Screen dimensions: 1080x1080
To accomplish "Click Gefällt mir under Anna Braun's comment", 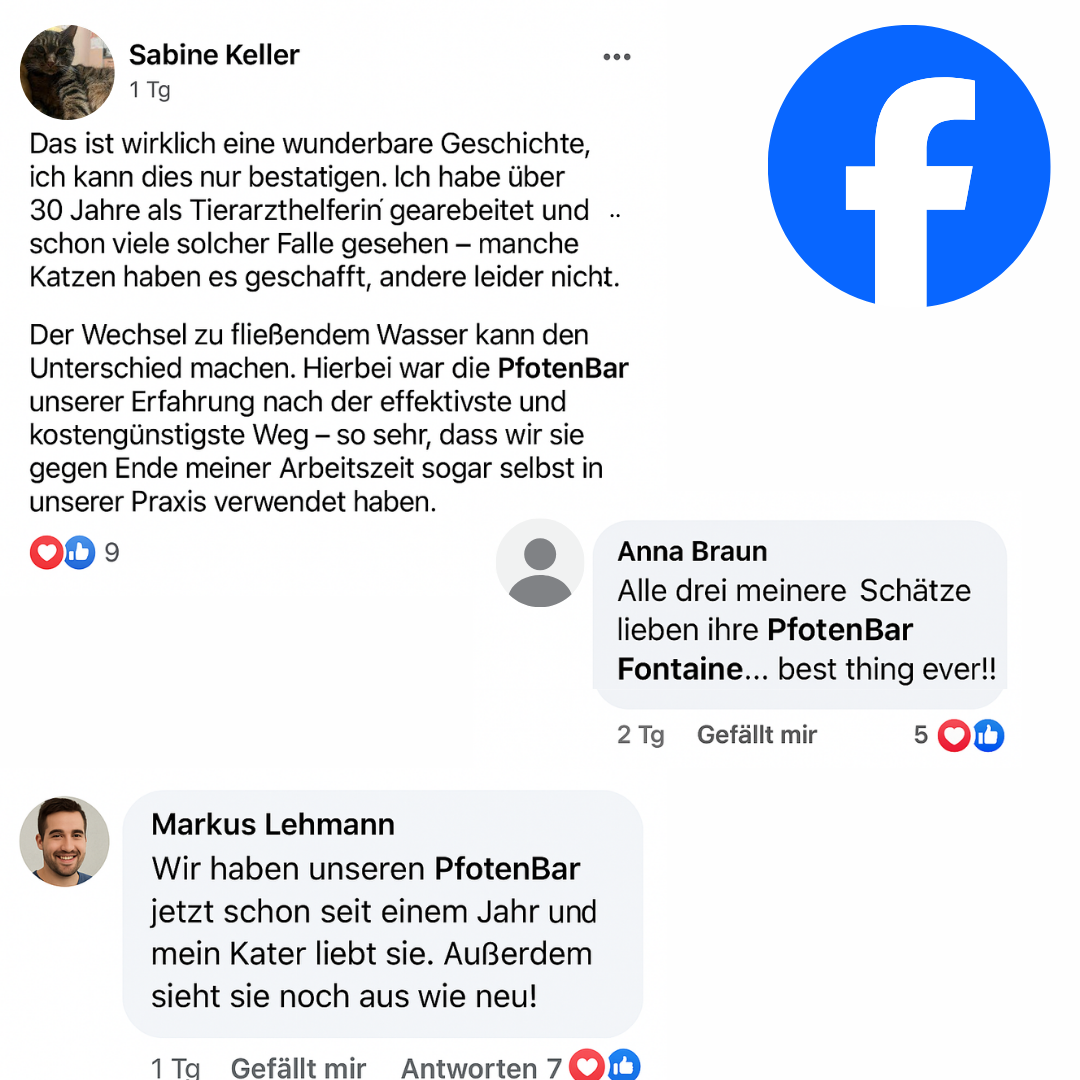I will point(756,734).
